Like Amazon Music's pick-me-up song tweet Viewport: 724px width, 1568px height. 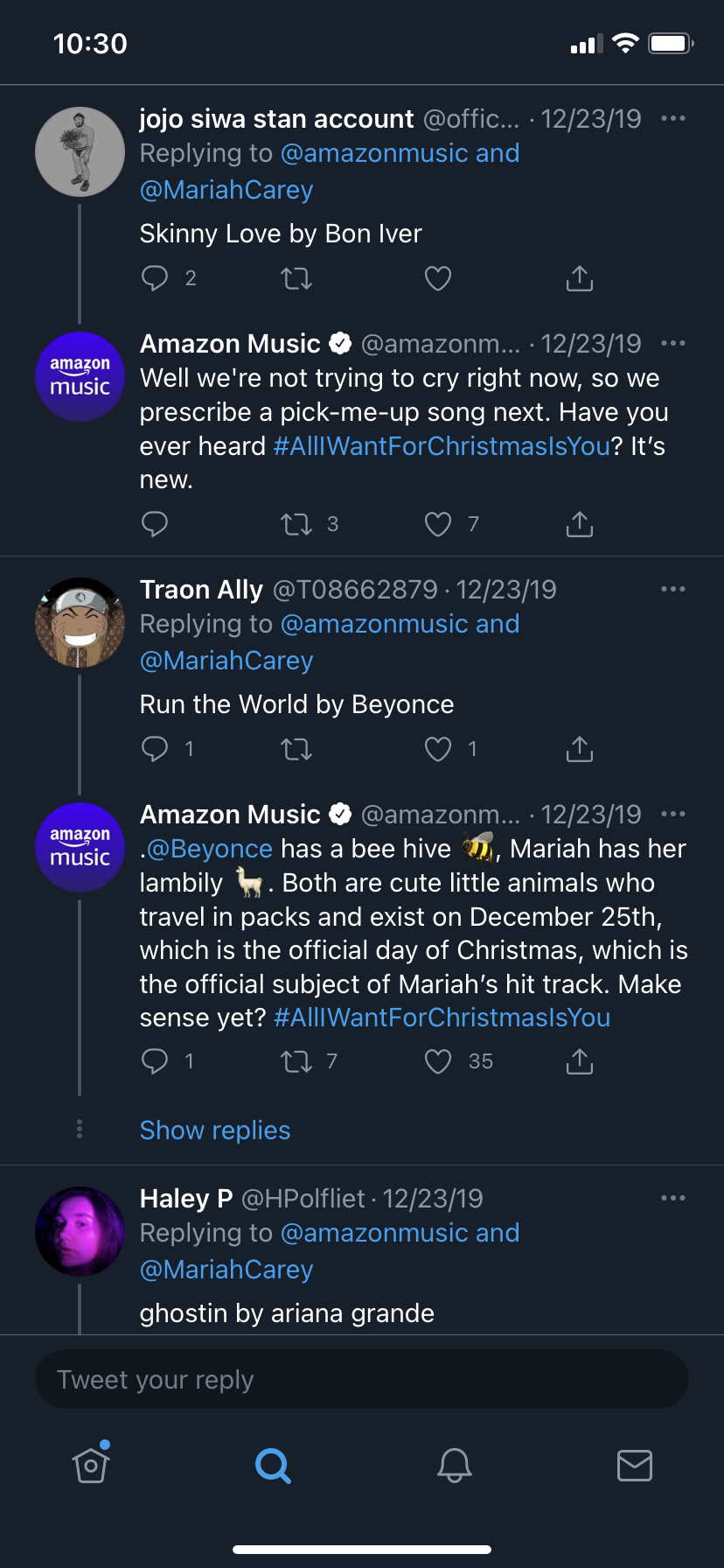click(x=438, y=524)
